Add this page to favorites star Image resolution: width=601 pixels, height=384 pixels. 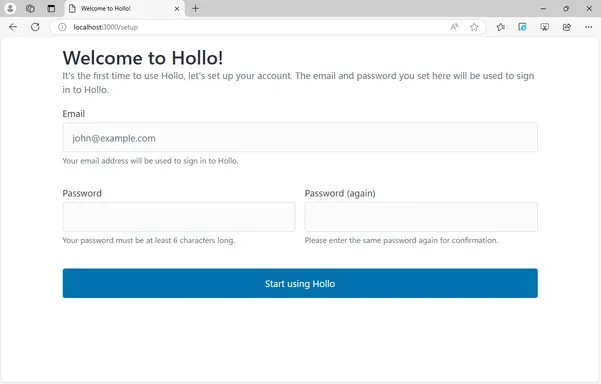tap(474, 27)
